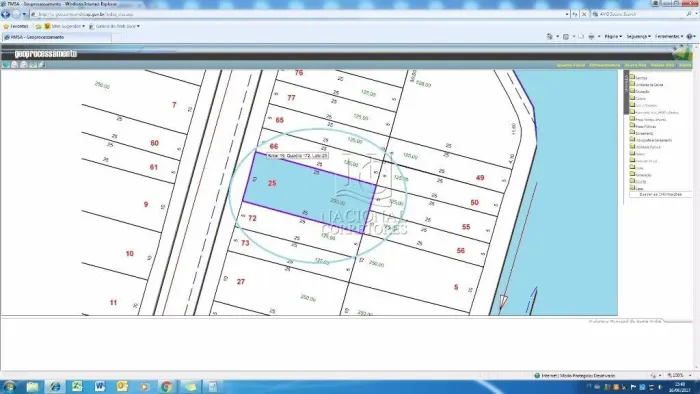Click the geoprocessamento header logo

click(x=46, y=54)
